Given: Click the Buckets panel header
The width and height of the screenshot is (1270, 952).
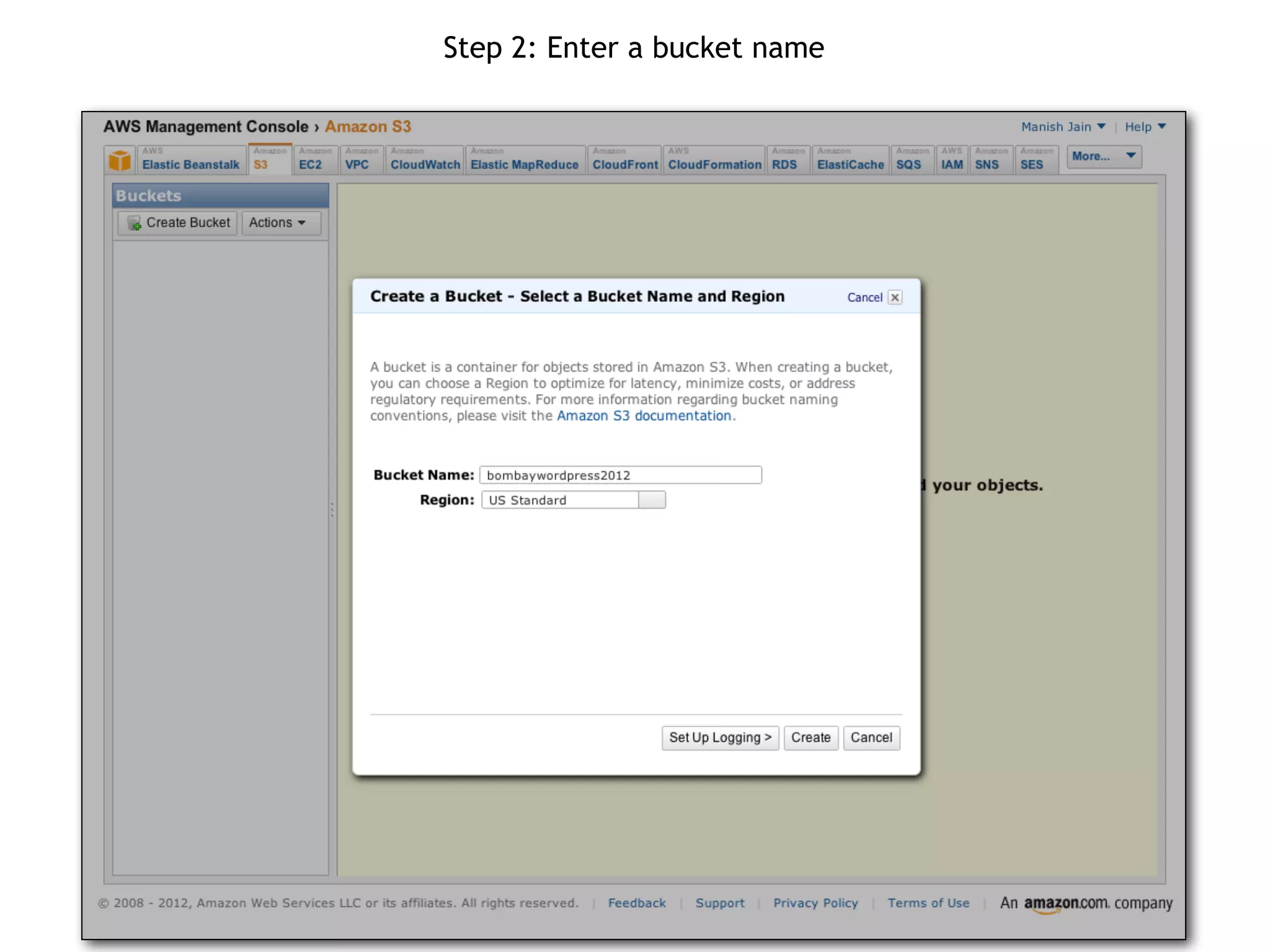Looking at the screenshot, I should 220,196.
